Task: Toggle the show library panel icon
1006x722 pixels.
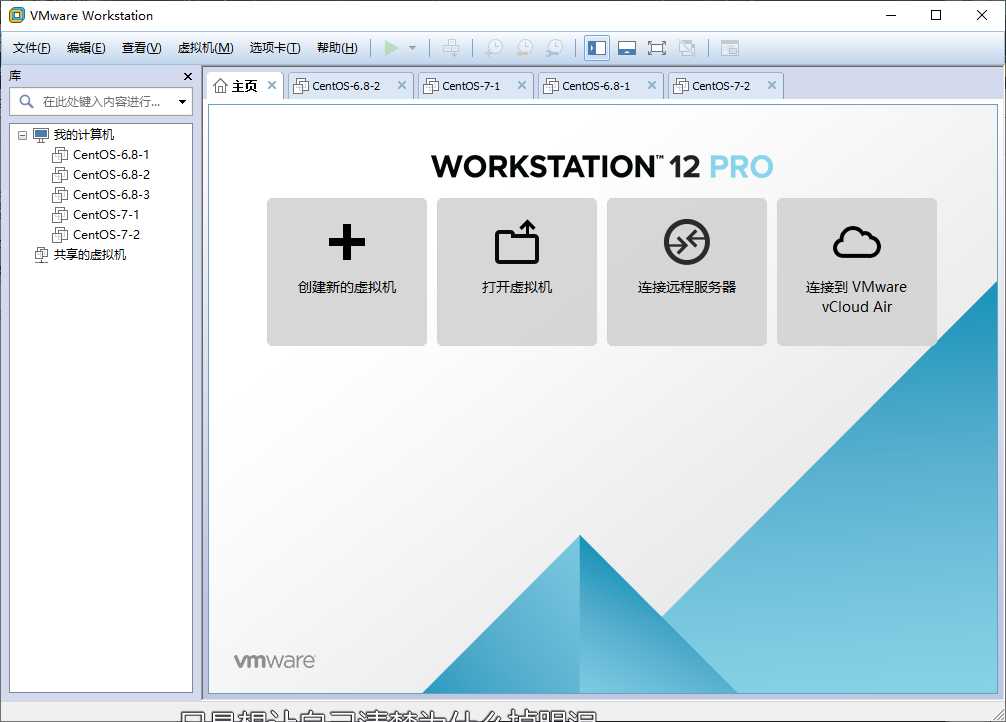Action: tap(597, 48)
